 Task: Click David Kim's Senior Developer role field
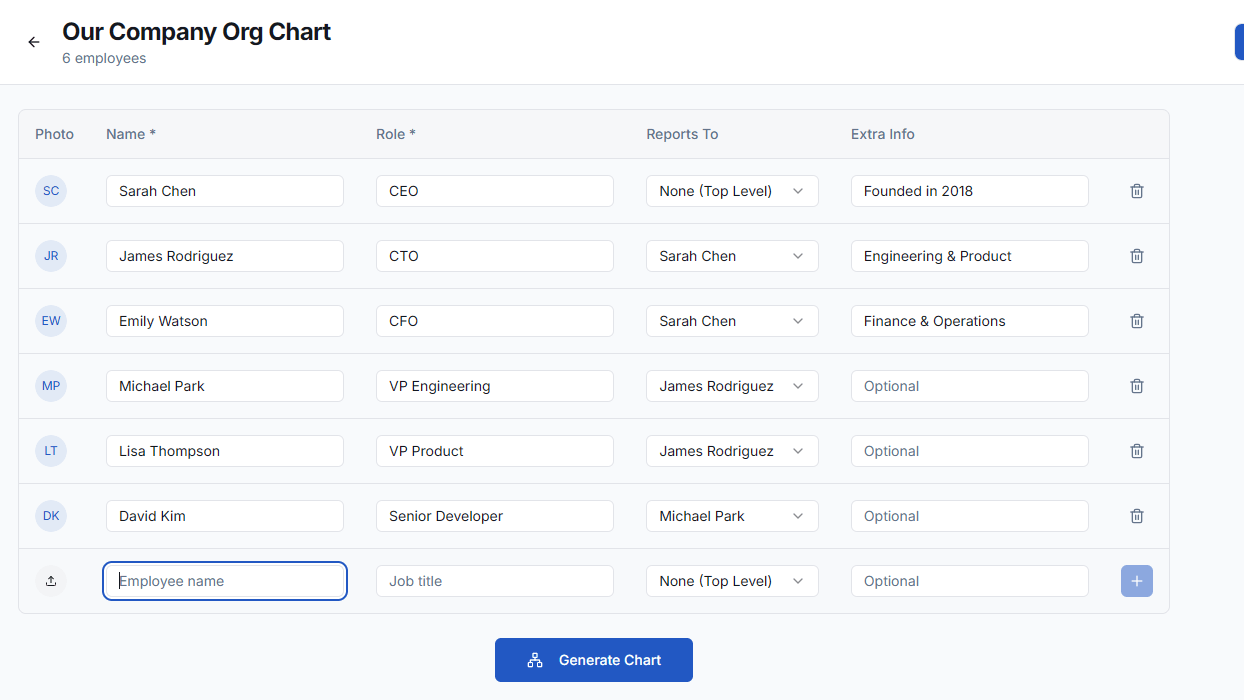494,515
